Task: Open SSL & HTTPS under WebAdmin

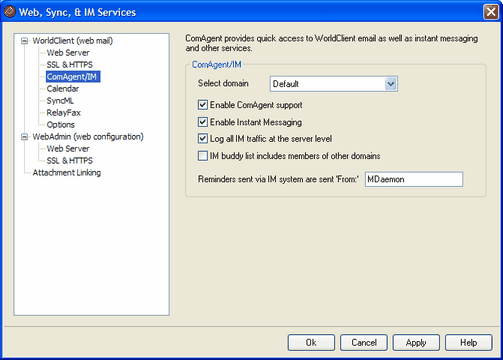Action: coord(69,161)
